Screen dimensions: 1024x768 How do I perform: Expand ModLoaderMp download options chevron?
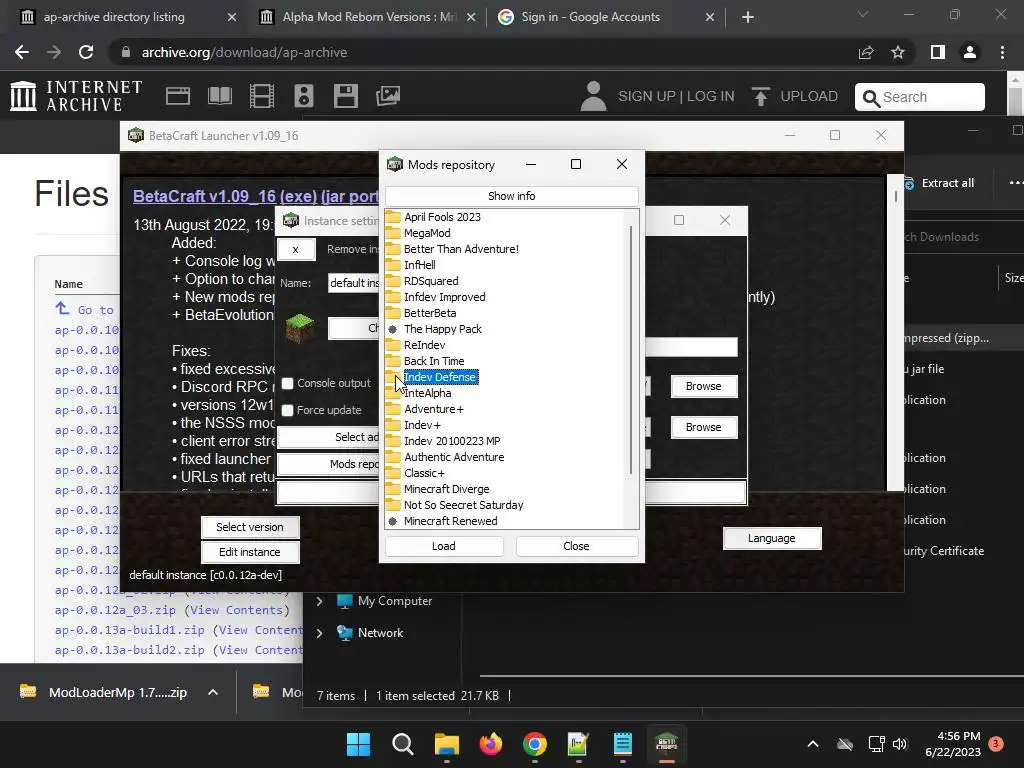click(213, 692)
